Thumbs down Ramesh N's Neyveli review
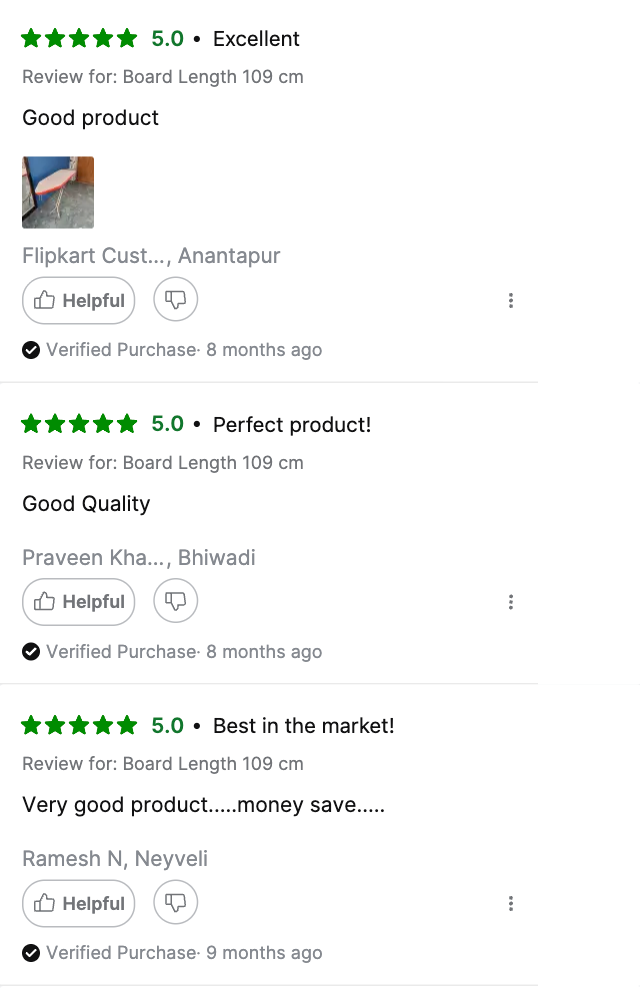This screenshot has height=992, width=640. (176, 903)
